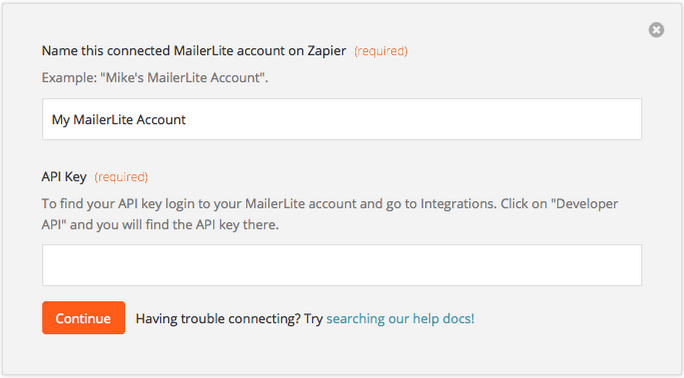Click inside the account name input field
Image resolution: width=684 pixels, height=378 pixels.
pyautogui.click(x=342, y=119)
